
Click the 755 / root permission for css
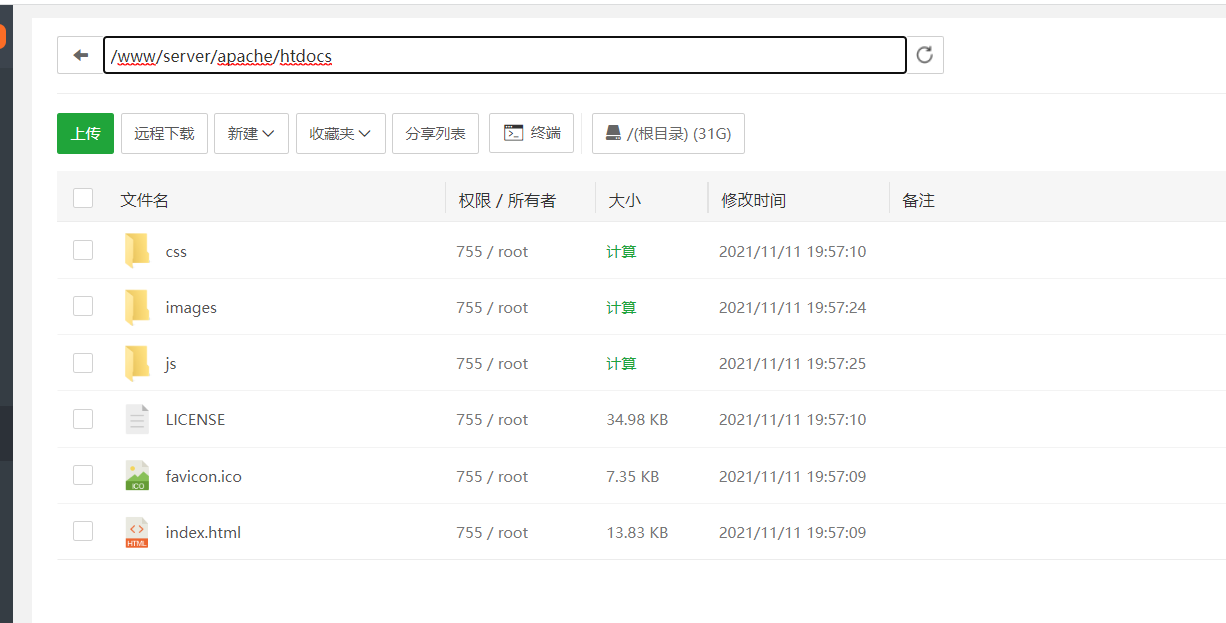click(x=492, y=252)
